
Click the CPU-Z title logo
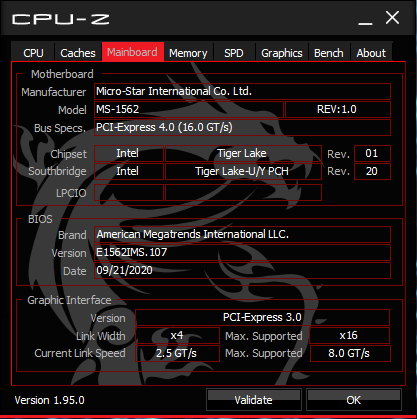(61, 19)
